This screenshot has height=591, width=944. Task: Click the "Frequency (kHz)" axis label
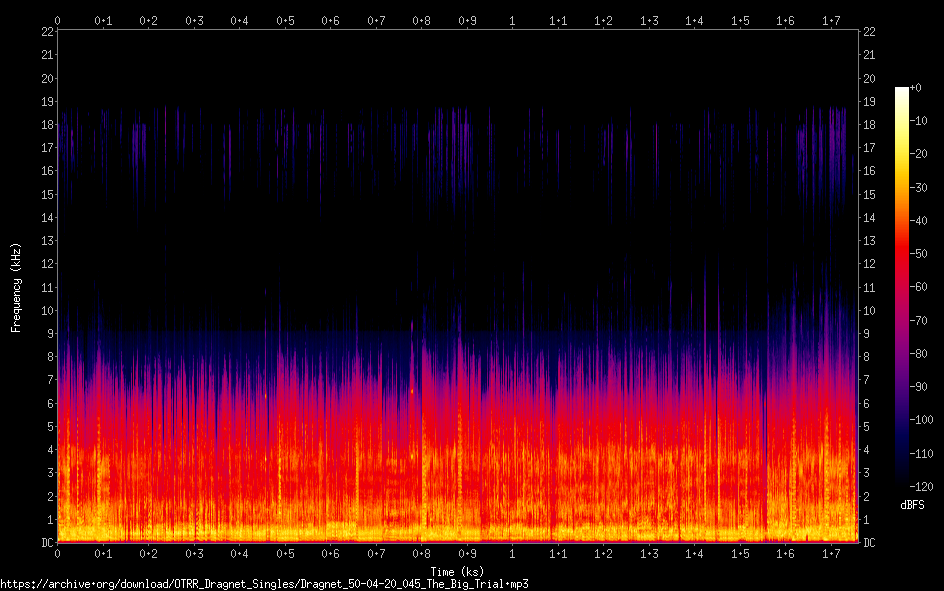(16, 287)
